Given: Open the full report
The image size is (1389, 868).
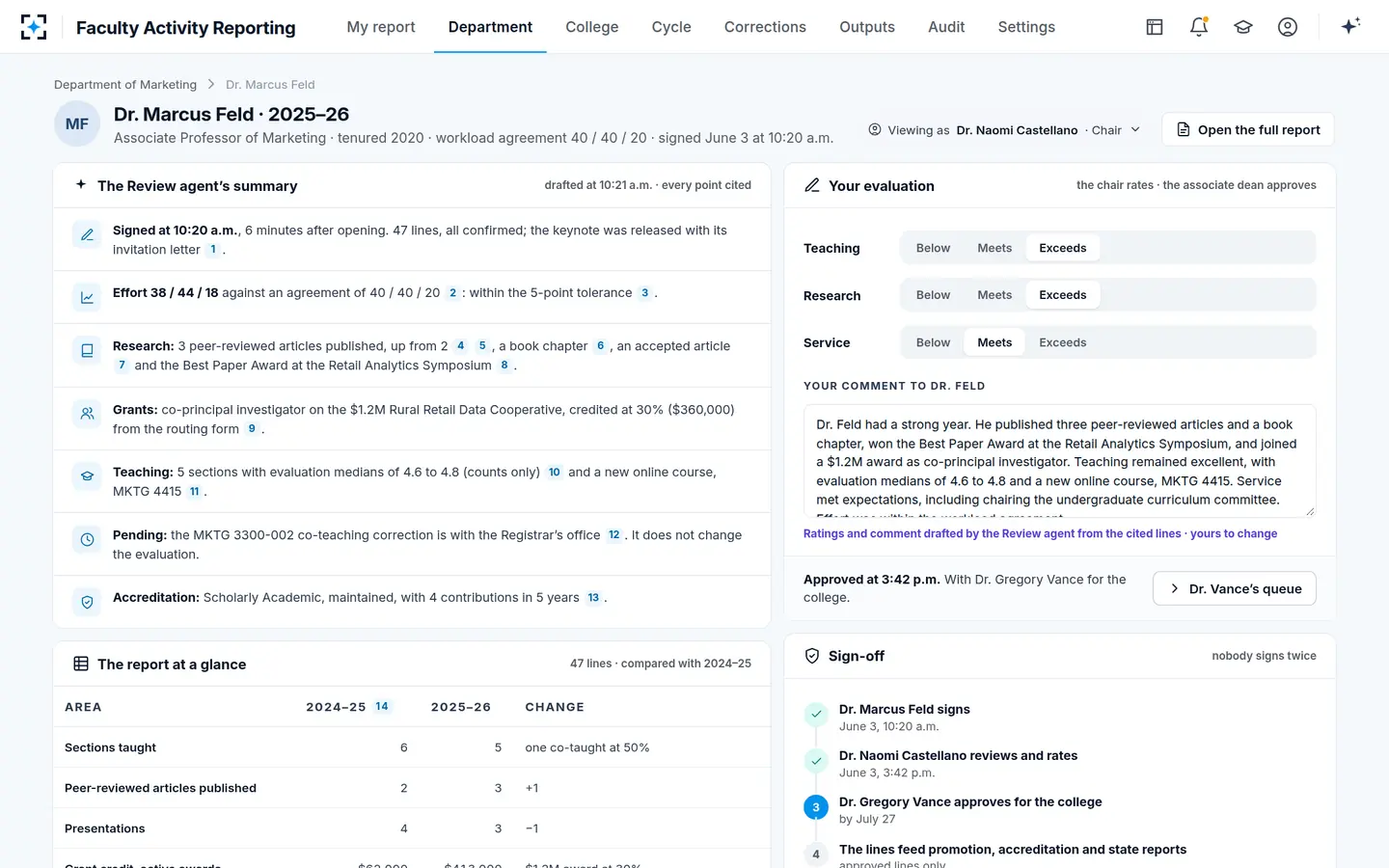Looking at the screenshot, I should click(x=1248, y=129).
